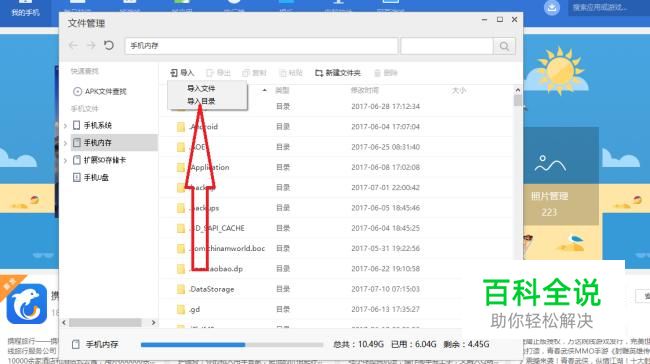The image size is (650, 364).
Task: Click the paste toolbar button
Action: 291,73
